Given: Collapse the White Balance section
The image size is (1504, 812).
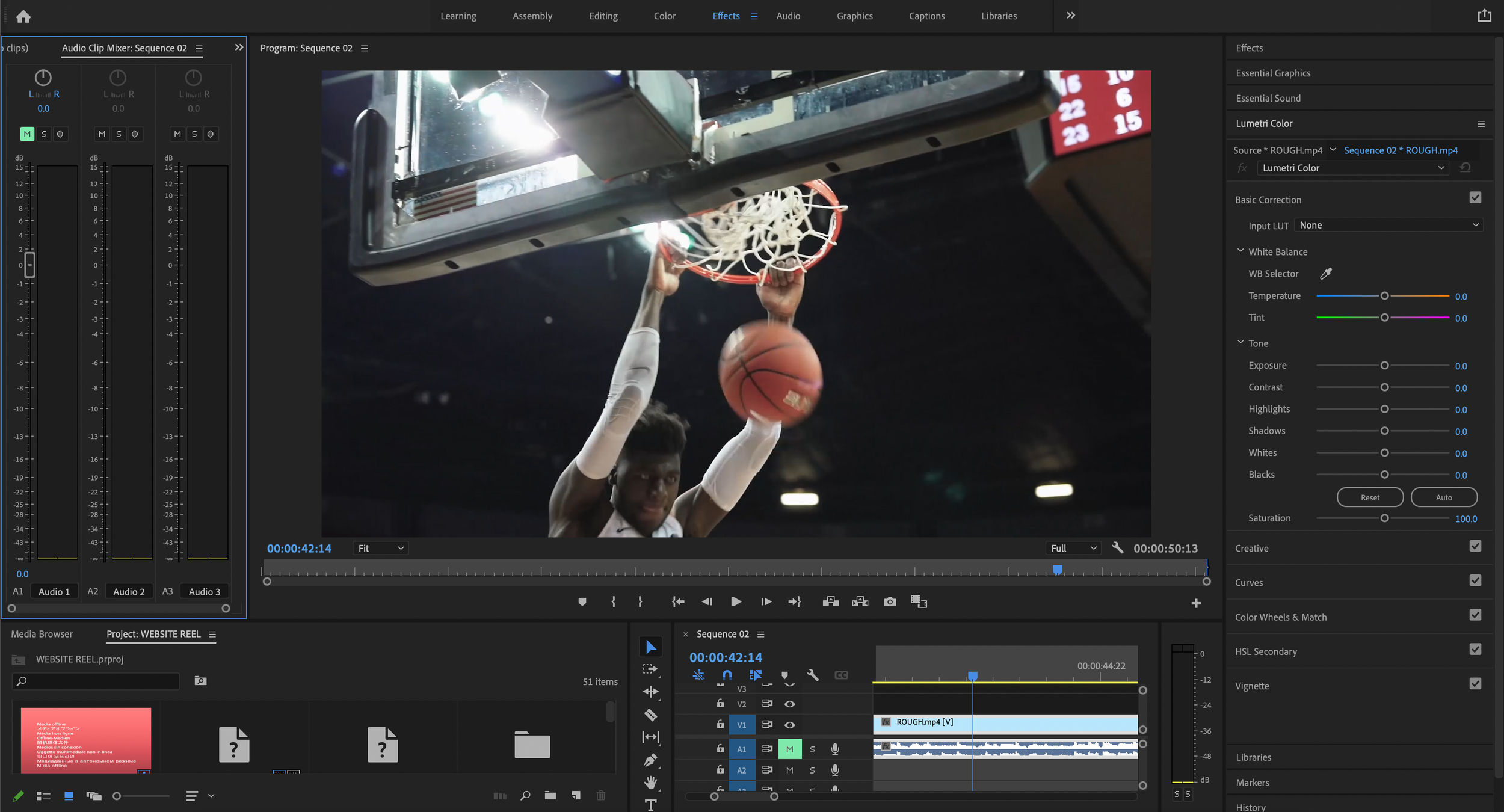Looking at the screenshot, I should coord(1240,251).
